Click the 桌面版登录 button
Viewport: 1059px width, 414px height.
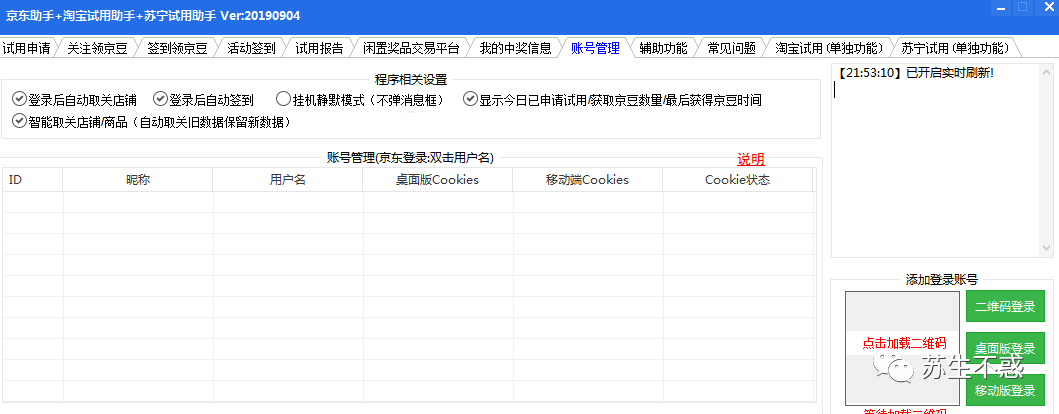tap(1005, 348)
